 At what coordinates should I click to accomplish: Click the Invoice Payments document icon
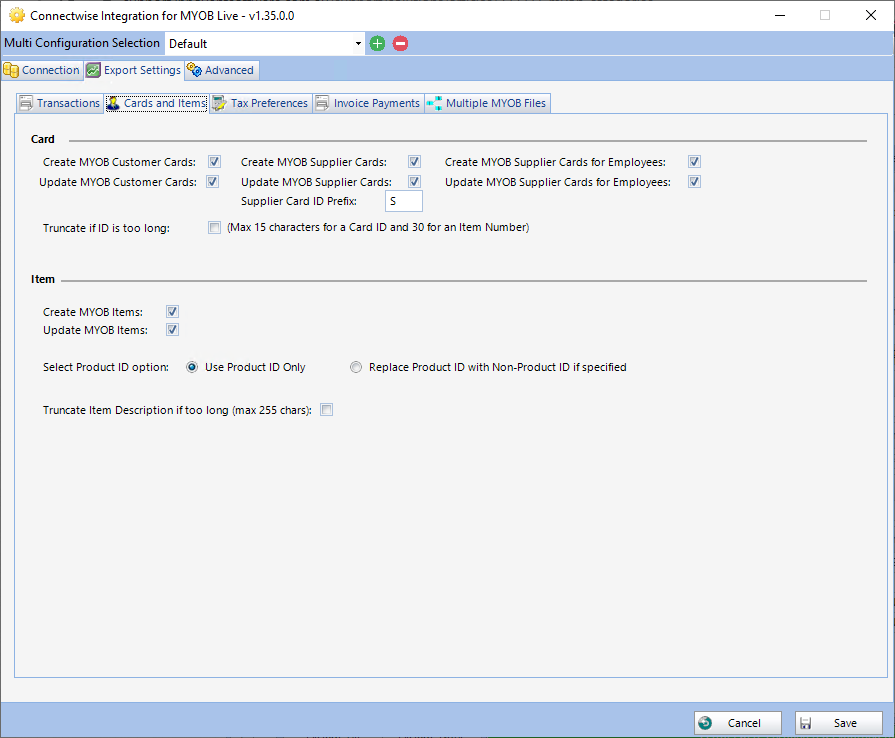tap(322, 103)
